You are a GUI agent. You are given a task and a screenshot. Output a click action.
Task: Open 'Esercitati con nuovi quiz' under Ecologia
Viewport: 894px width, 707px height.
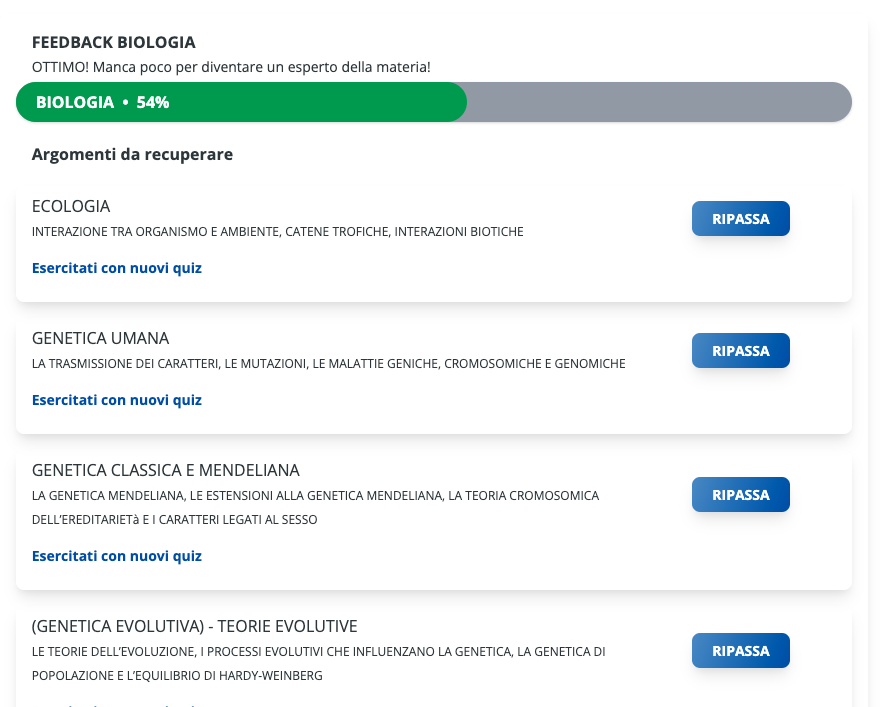117,268
